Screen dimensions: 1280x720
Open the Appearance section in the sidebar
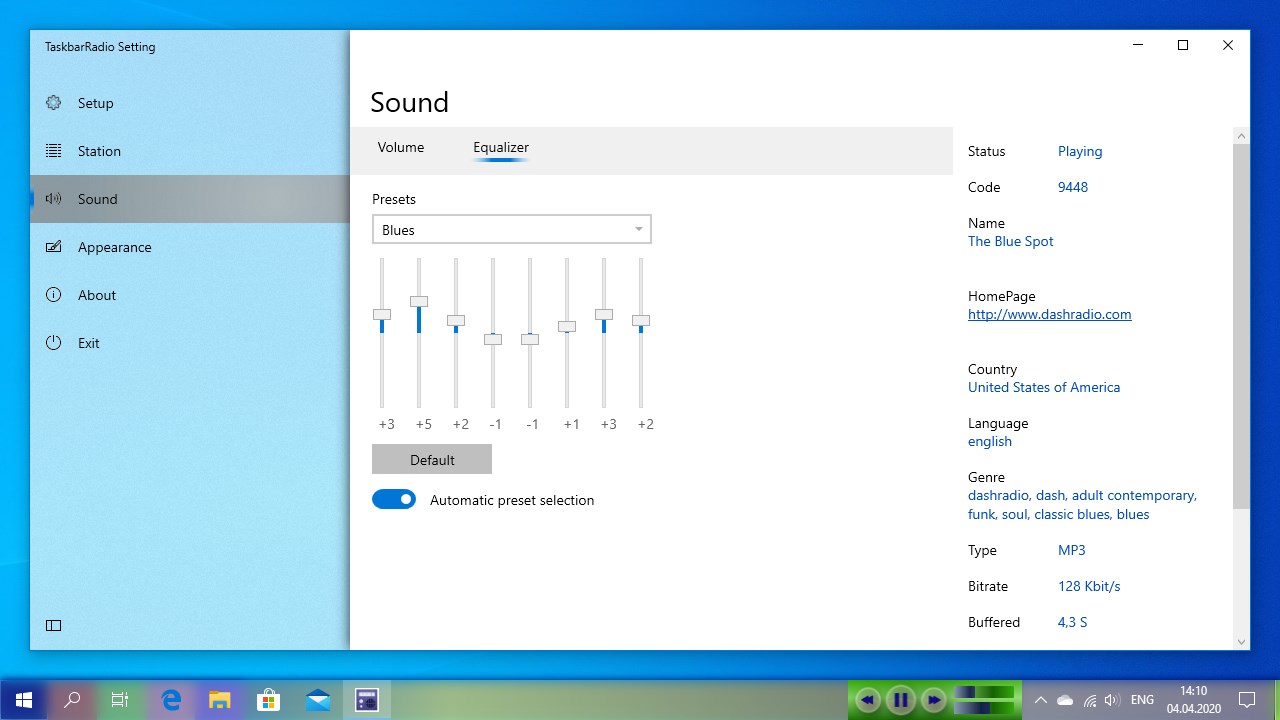coord(190,247)
